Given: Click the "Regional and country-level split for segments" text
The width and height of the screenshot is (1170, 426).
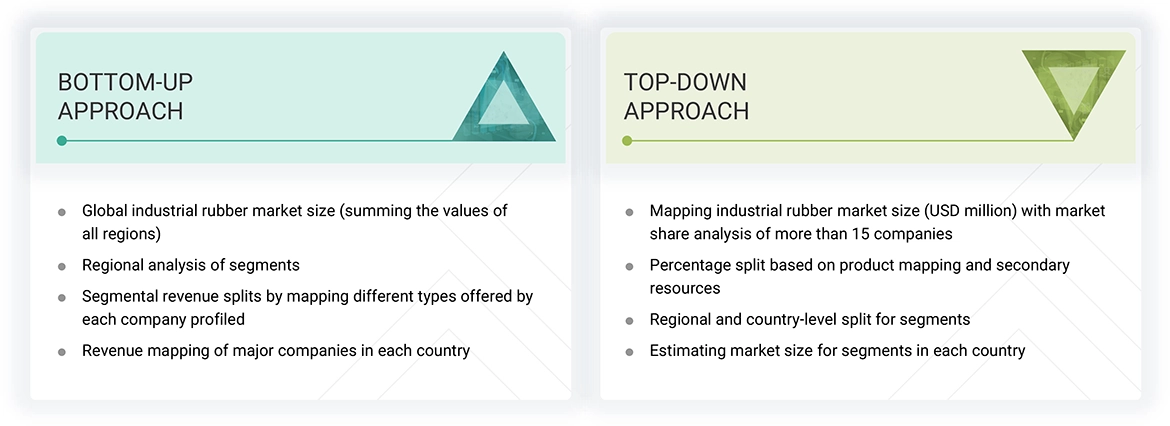Looking at the screenshot, I should pos(810,320).
